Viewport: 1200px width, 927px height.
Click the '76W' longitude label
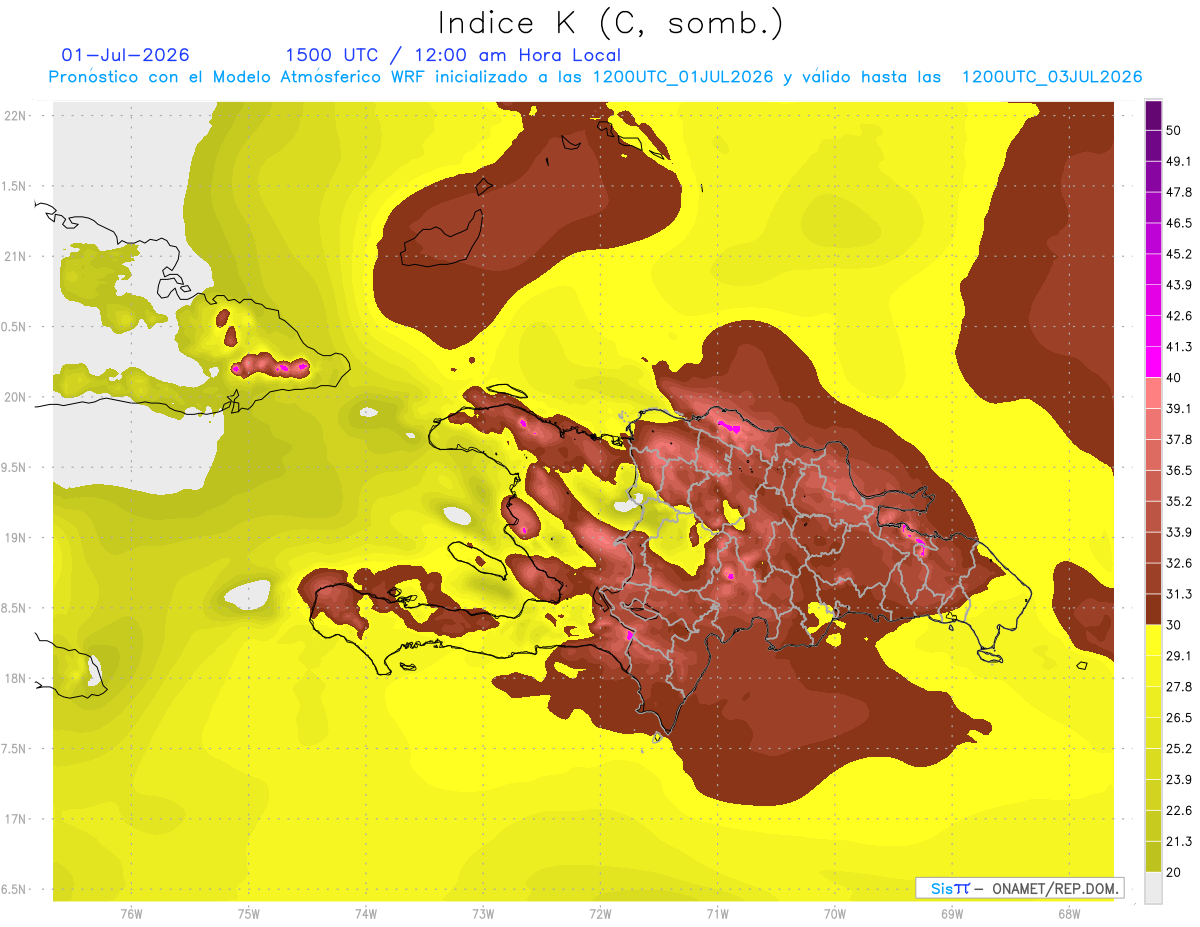(x=131, y=914)
